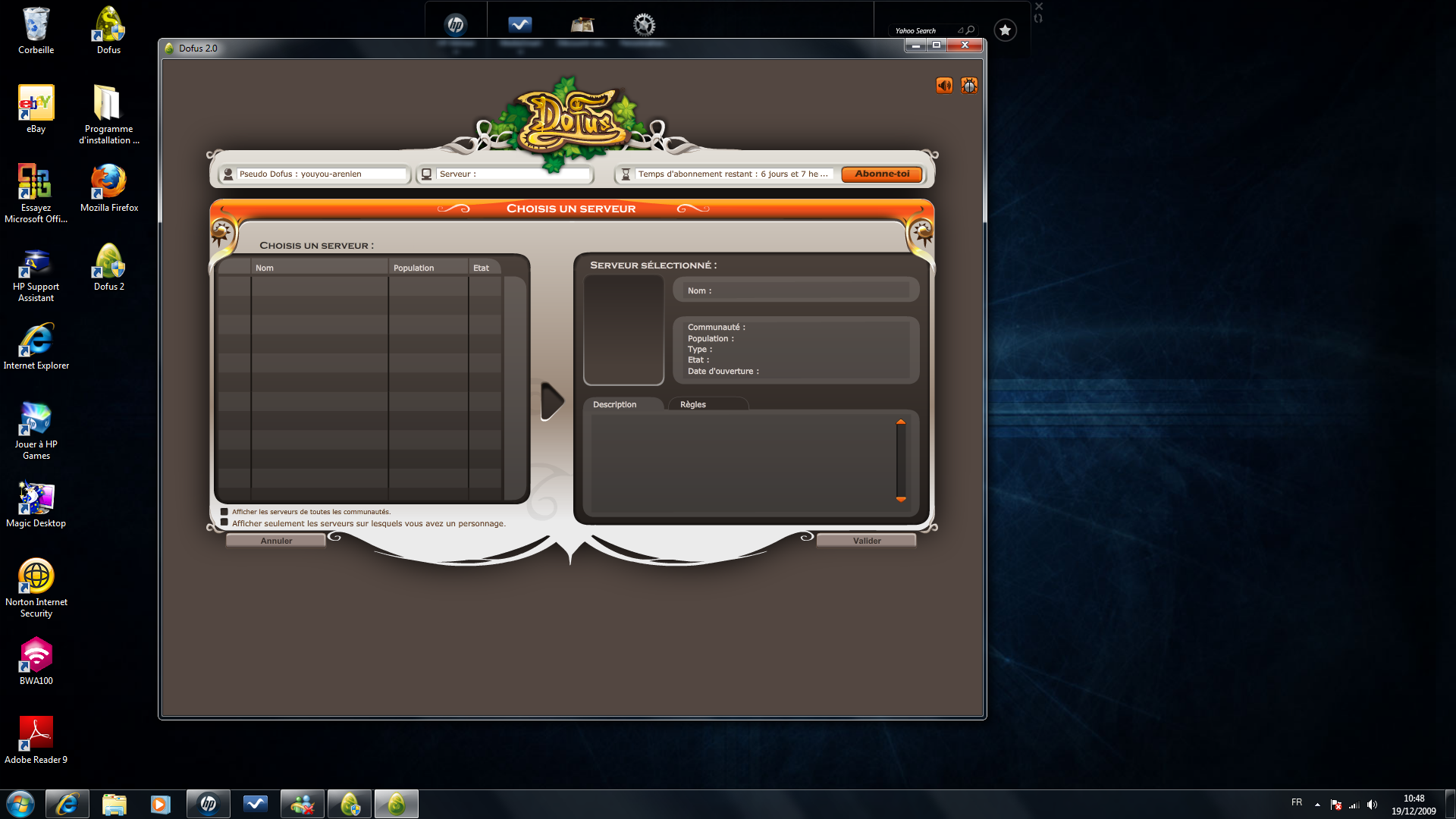Screen dimensions: 1456x819
Task: Select the eBay desktop shortcut
Action: pyautogui.click(x=36, y=110)
